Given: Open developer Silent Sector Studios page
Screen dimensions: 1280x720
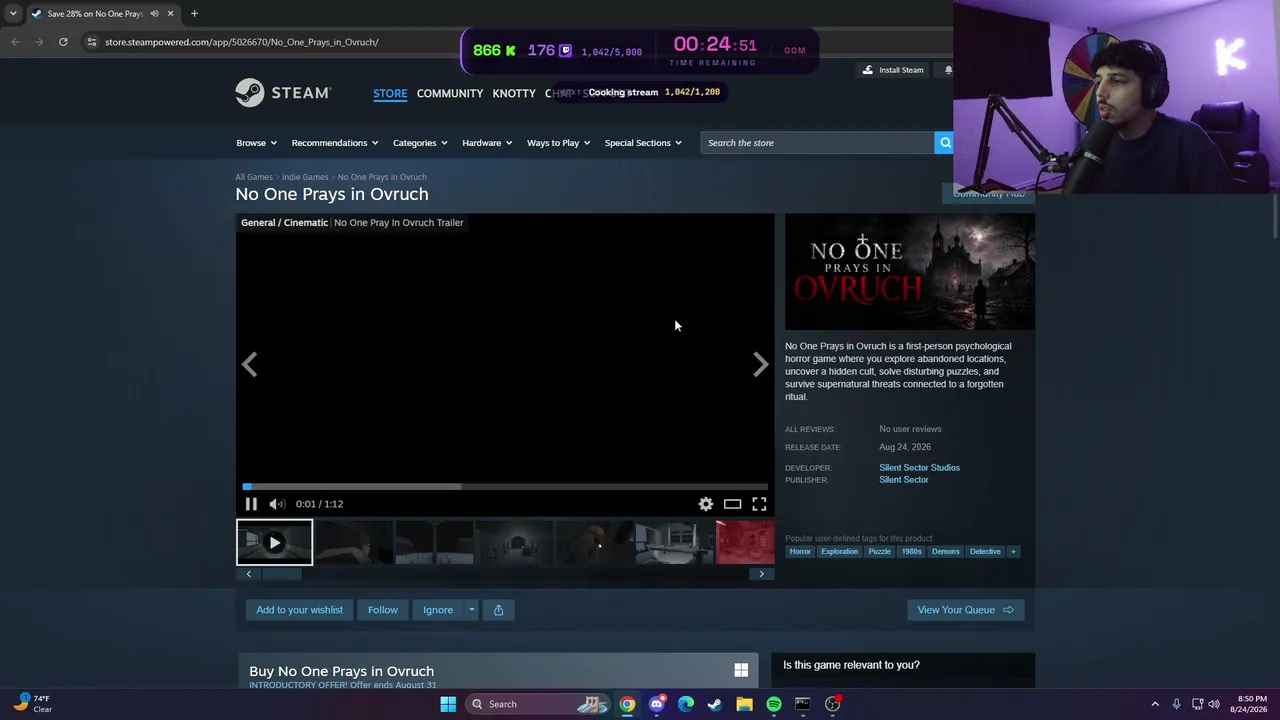Looking at the screenshot, I should click(x=919, y=468).
